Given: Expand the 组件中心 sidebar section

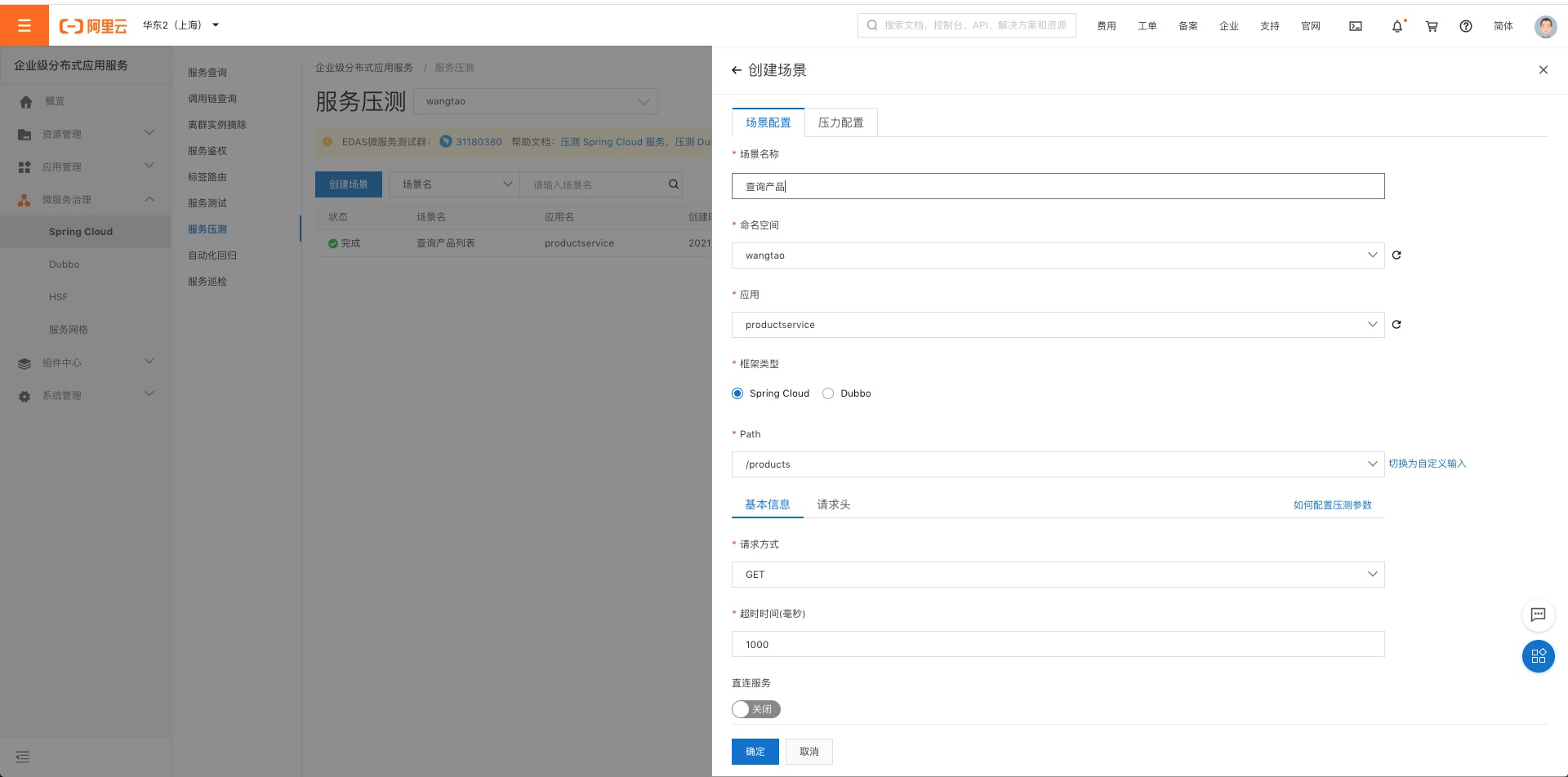Looking at the screenshot, I should click(x=149, y=361).
